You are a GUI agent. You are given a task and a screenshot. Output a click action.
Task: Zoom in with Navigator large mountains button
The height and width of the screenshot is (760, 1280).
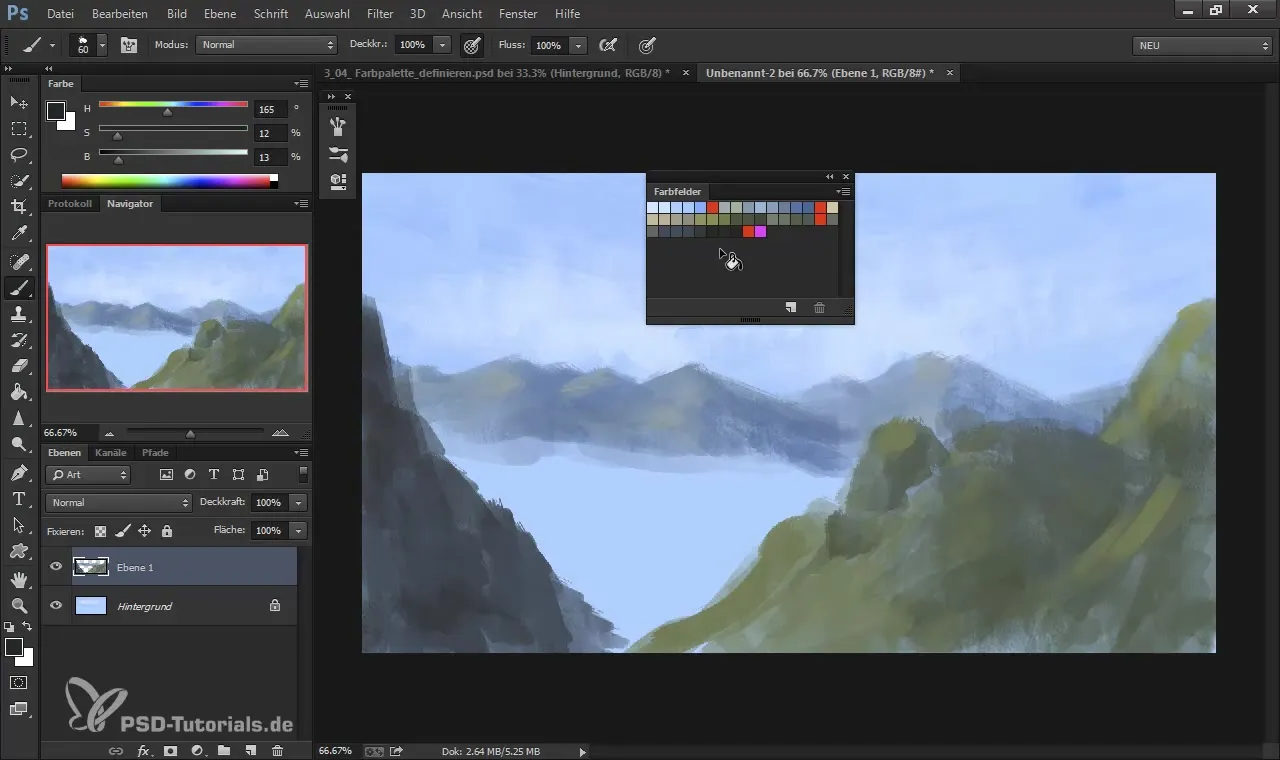pyautogui.click(x=280, y=433)
